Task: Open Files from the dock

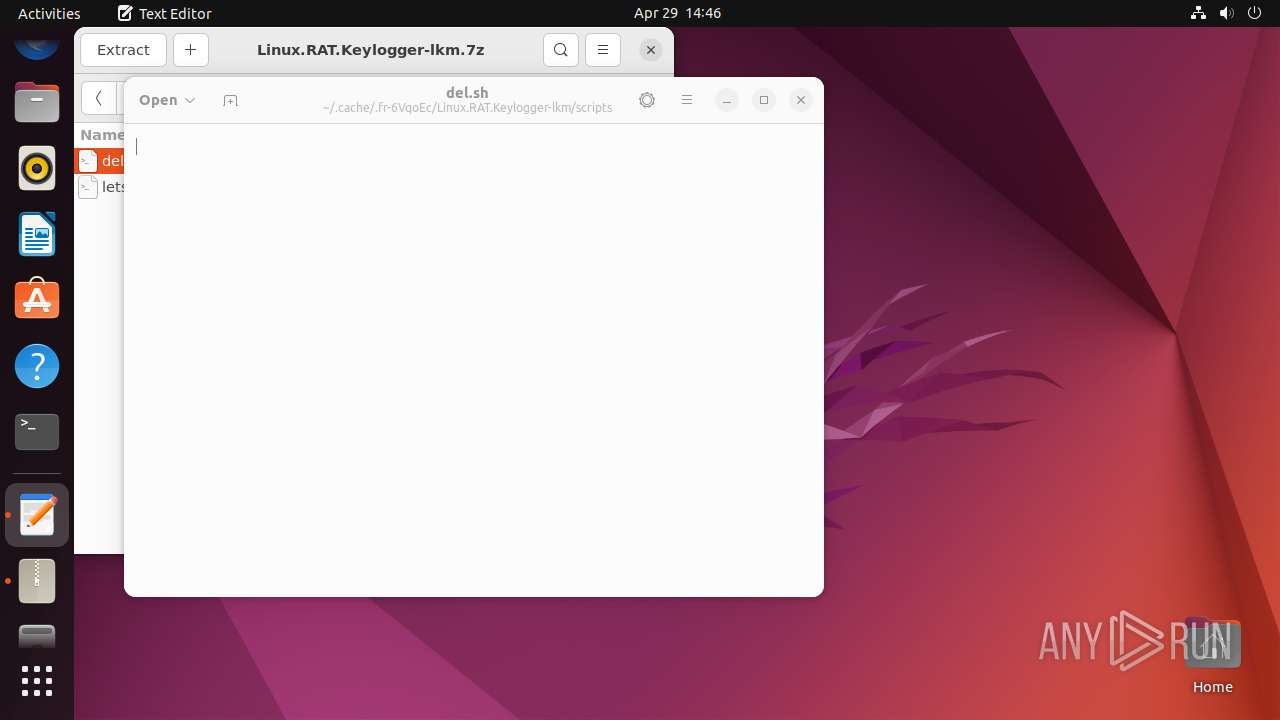Action: point(37,102)
